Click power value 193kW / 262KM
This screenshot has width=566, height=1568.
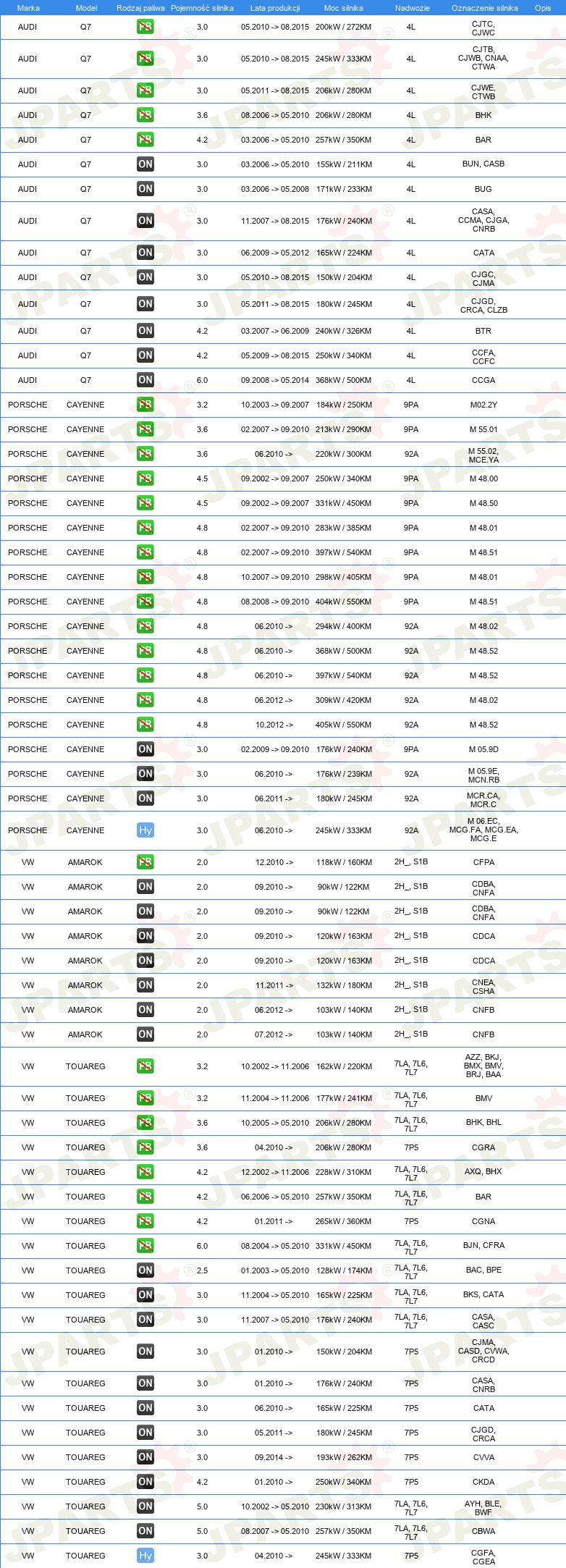pos(344,1457)
